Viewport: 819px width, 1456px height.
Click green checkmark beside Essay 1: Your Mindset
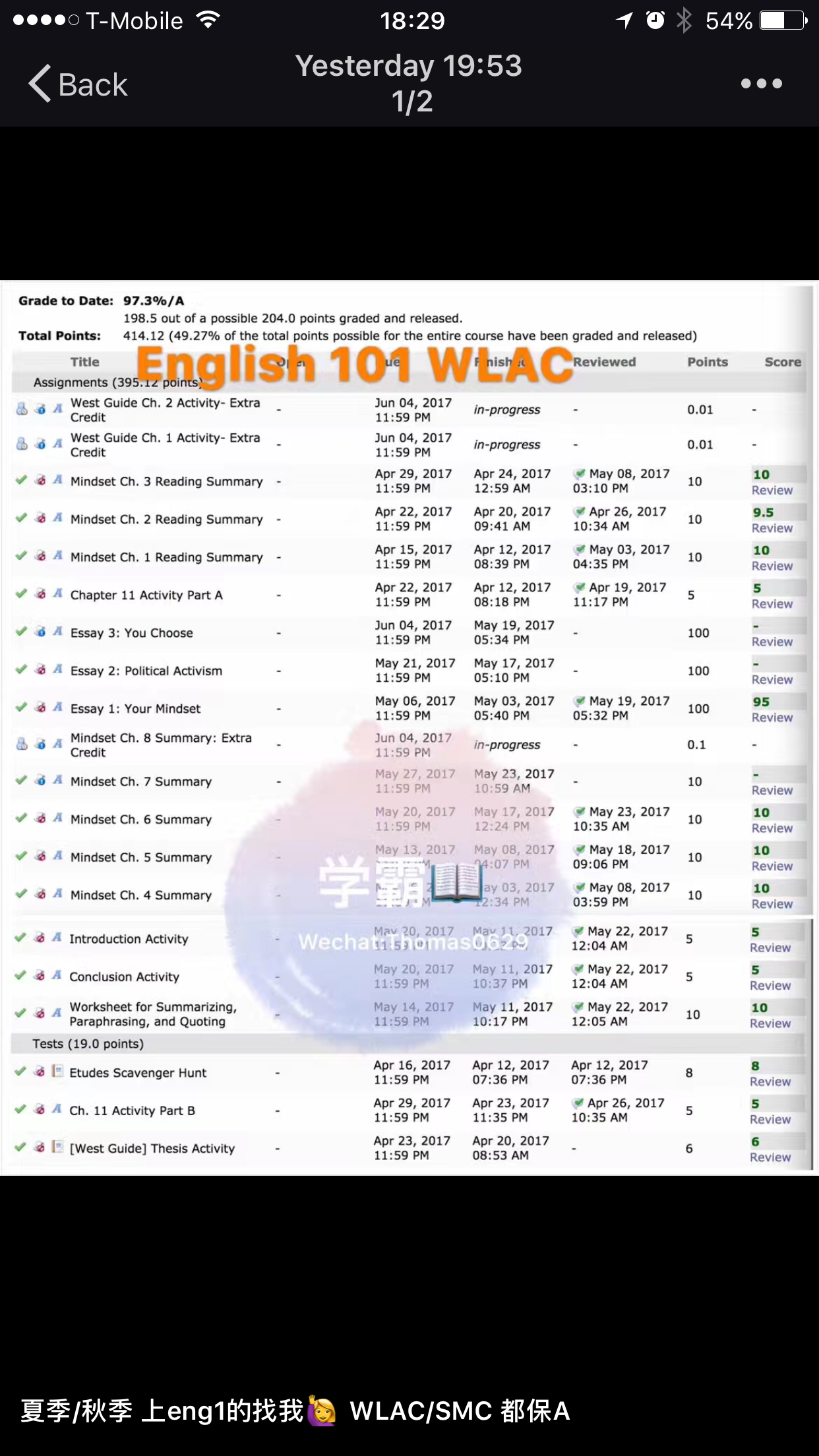tap(21, 708)
